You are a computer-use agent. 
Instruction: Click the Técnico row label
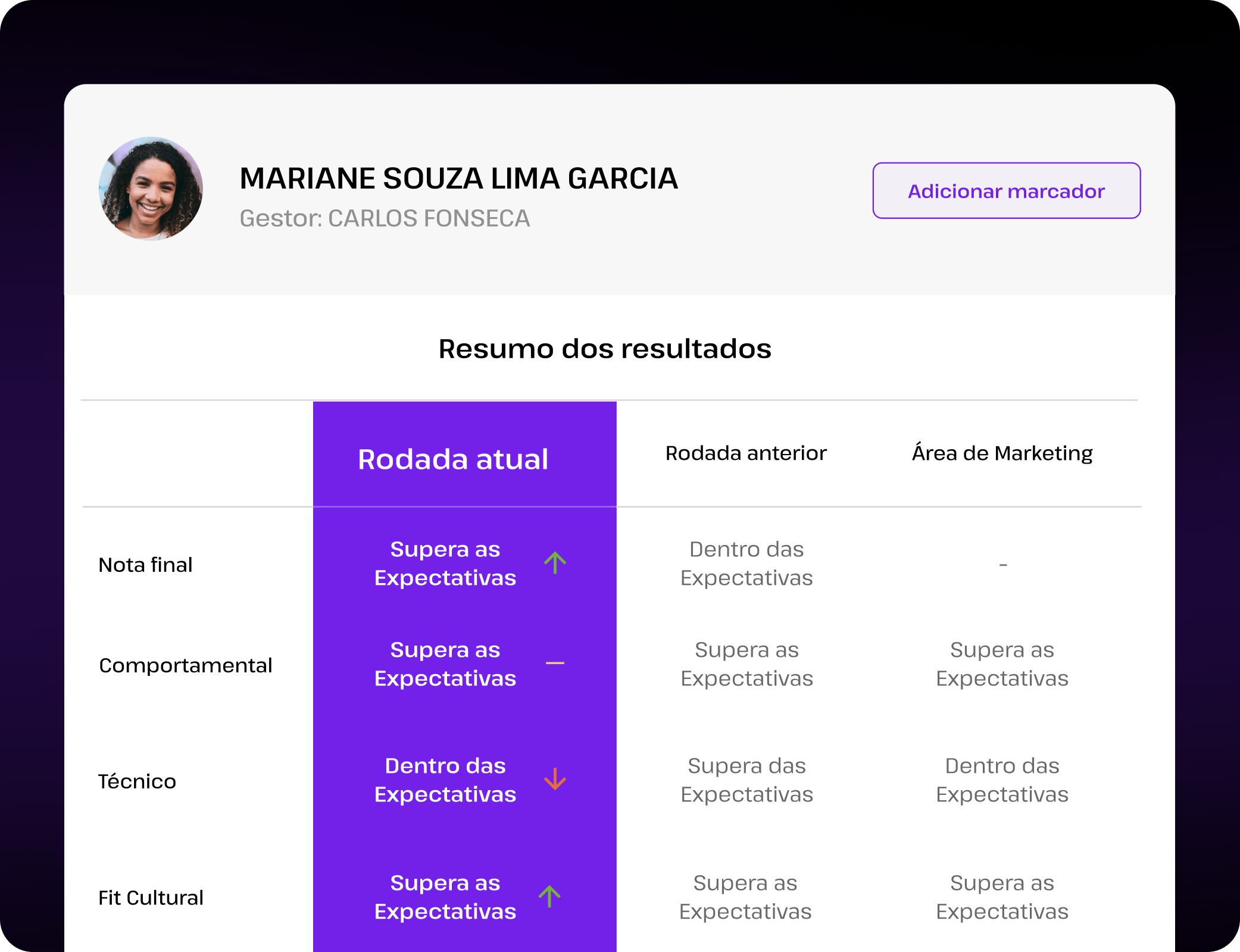coord(137,781)
